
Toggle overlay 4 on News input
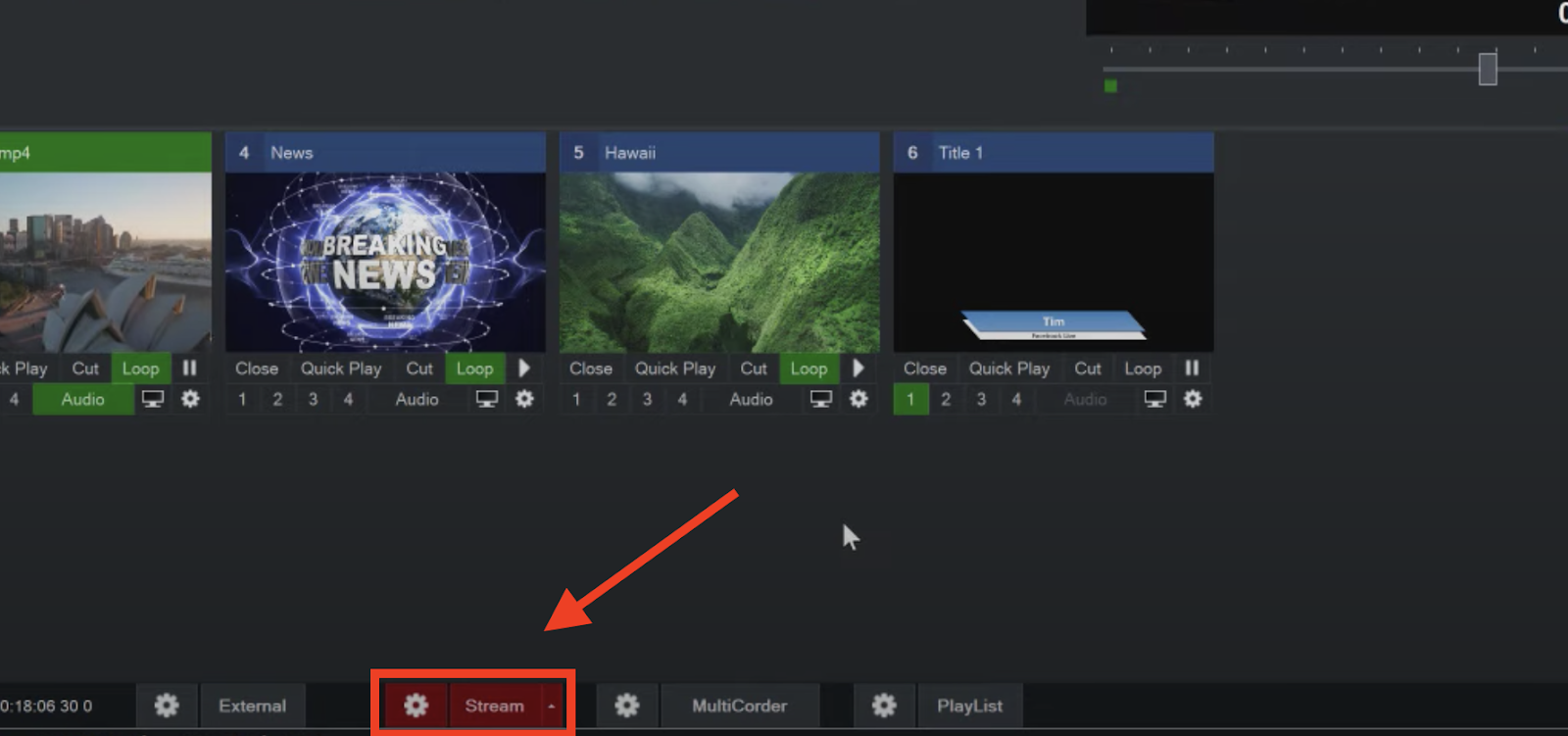click(x=348, y=399)
